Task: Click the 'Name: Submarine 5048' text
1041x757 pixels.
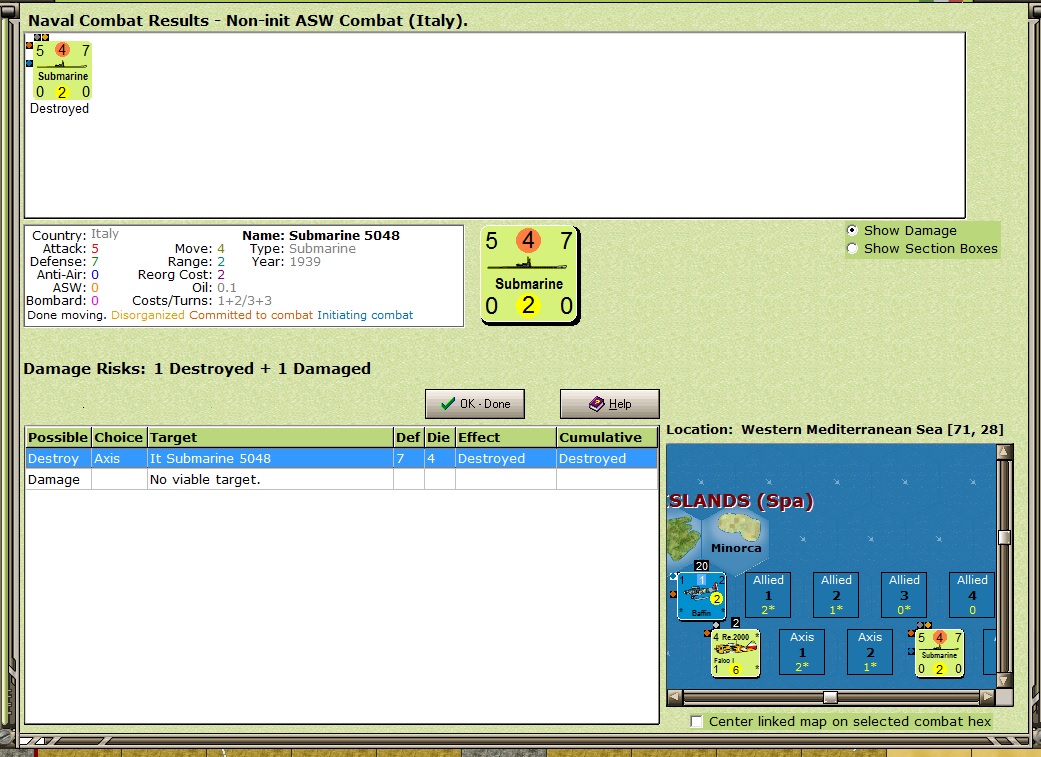Action: tap(321, 235)
